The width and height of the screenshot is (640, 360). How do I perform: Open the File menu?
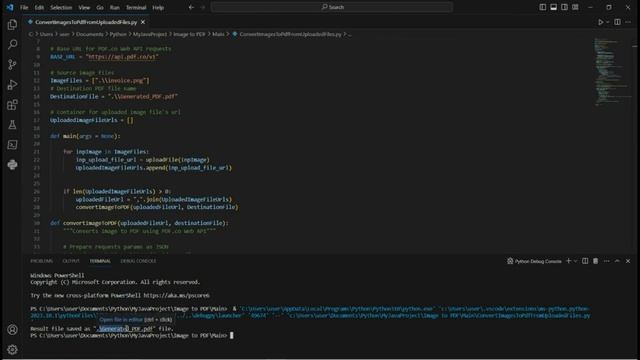coord(24,7)
